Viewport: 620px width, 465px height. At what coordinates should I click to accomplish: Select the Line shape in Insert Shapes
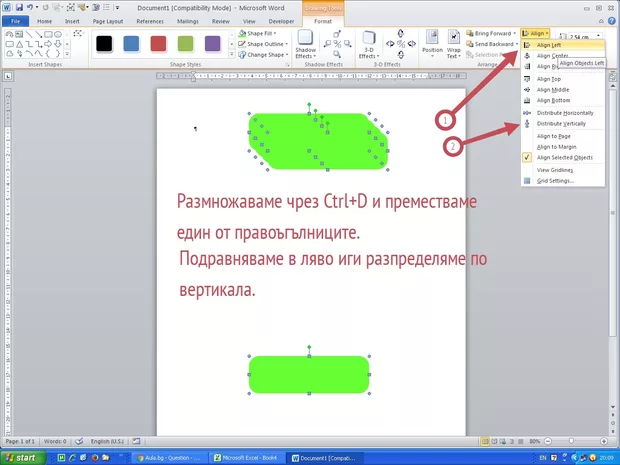(29, 34)
